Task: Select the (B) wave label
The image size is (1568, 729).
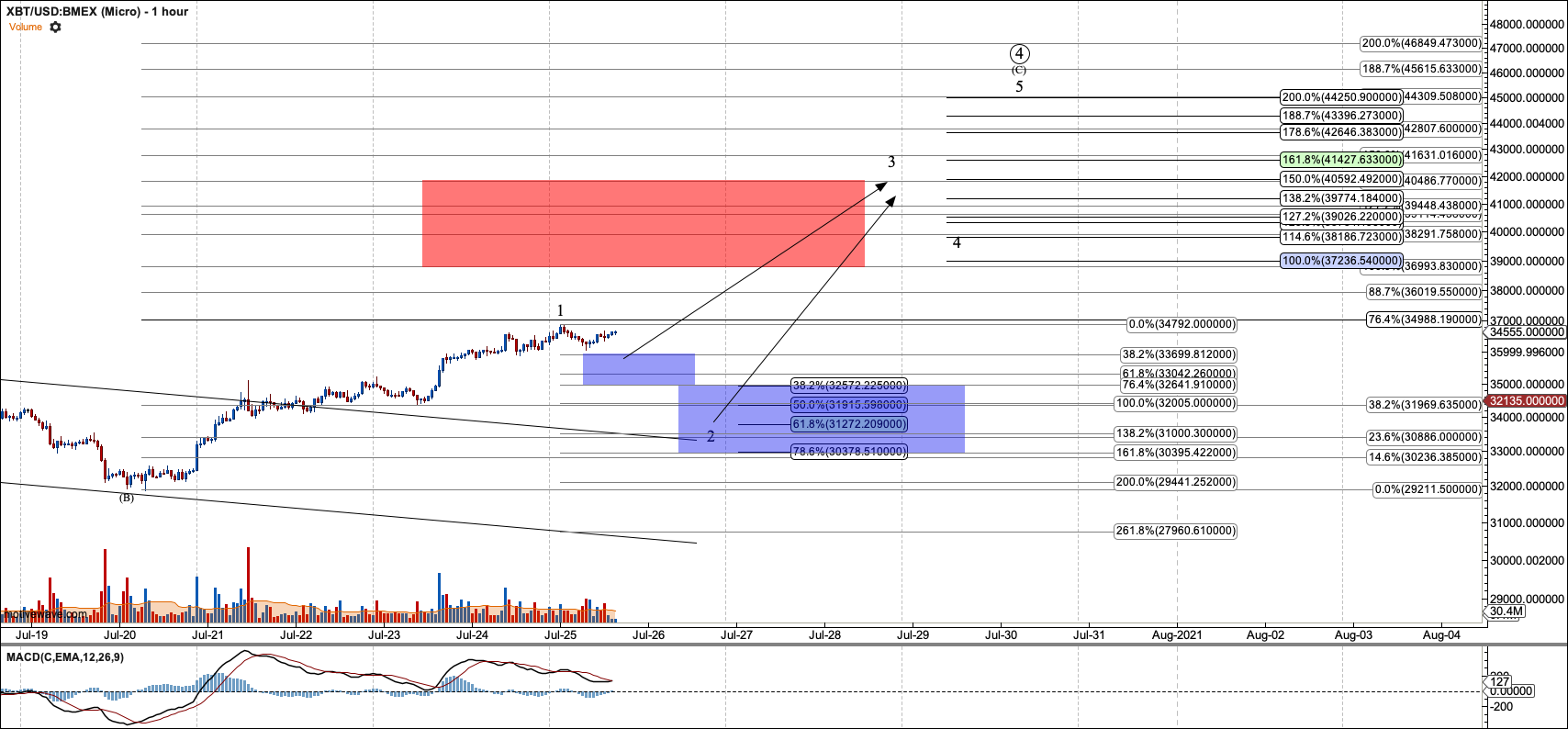Action: [127, 498]
